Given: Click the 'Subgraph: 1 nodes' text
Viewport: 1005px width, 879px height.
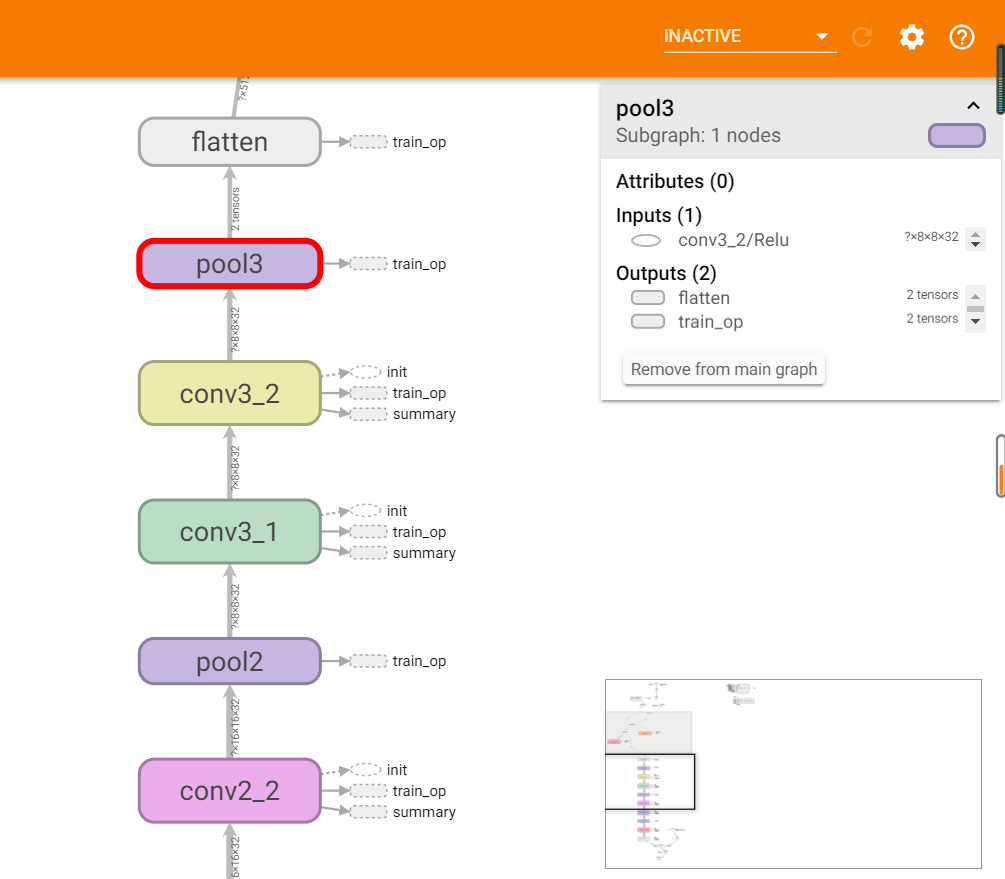Looking at the screenshot, I should 698,135.
